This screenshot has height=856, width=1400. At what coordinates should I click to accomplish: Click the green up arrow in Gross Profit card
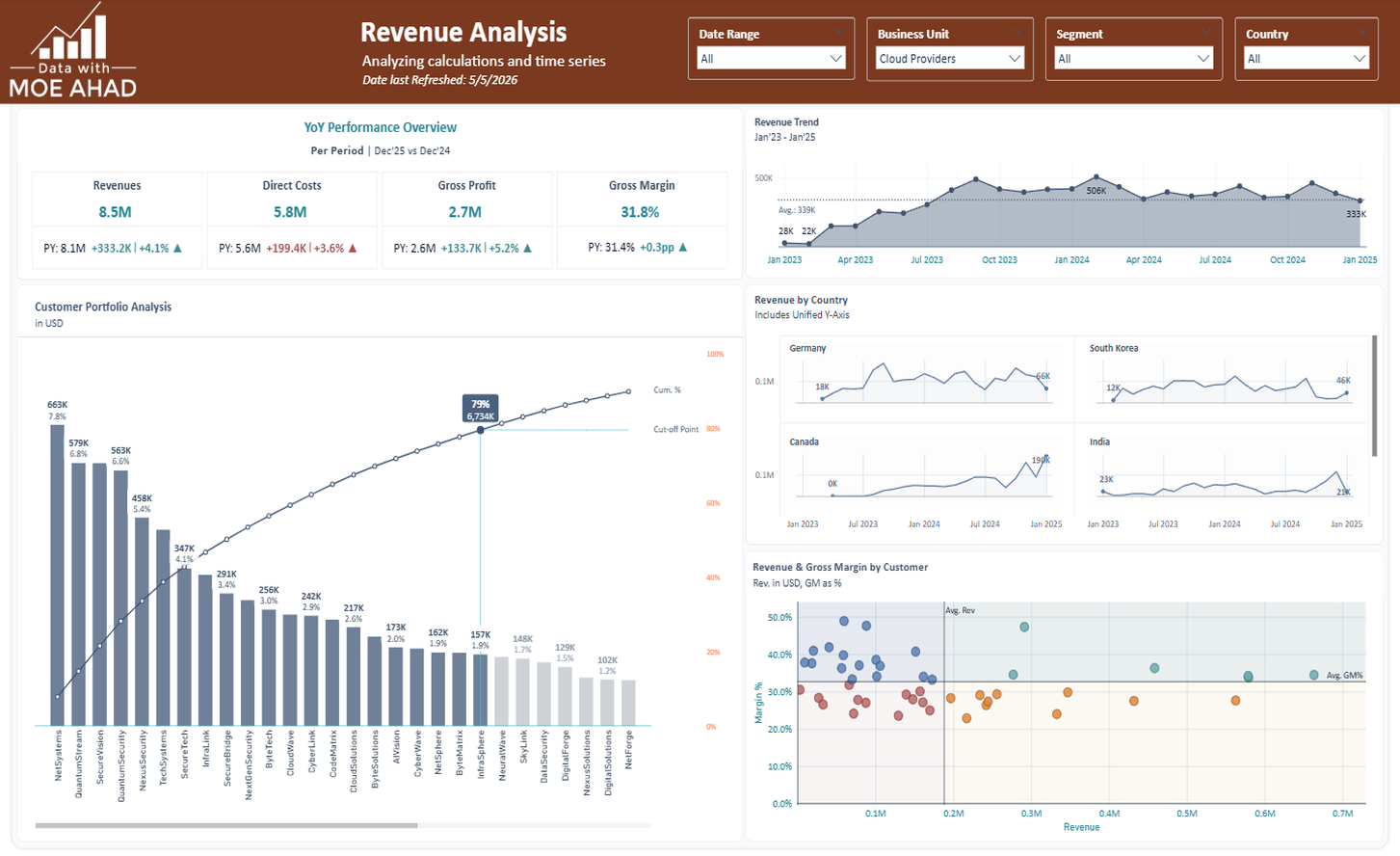(527, 248)
